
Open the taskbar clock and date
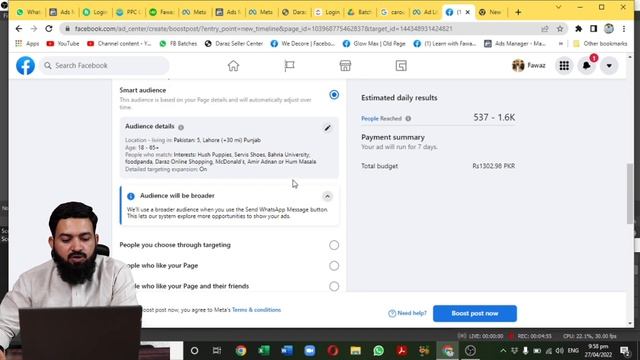click(598, 351)
